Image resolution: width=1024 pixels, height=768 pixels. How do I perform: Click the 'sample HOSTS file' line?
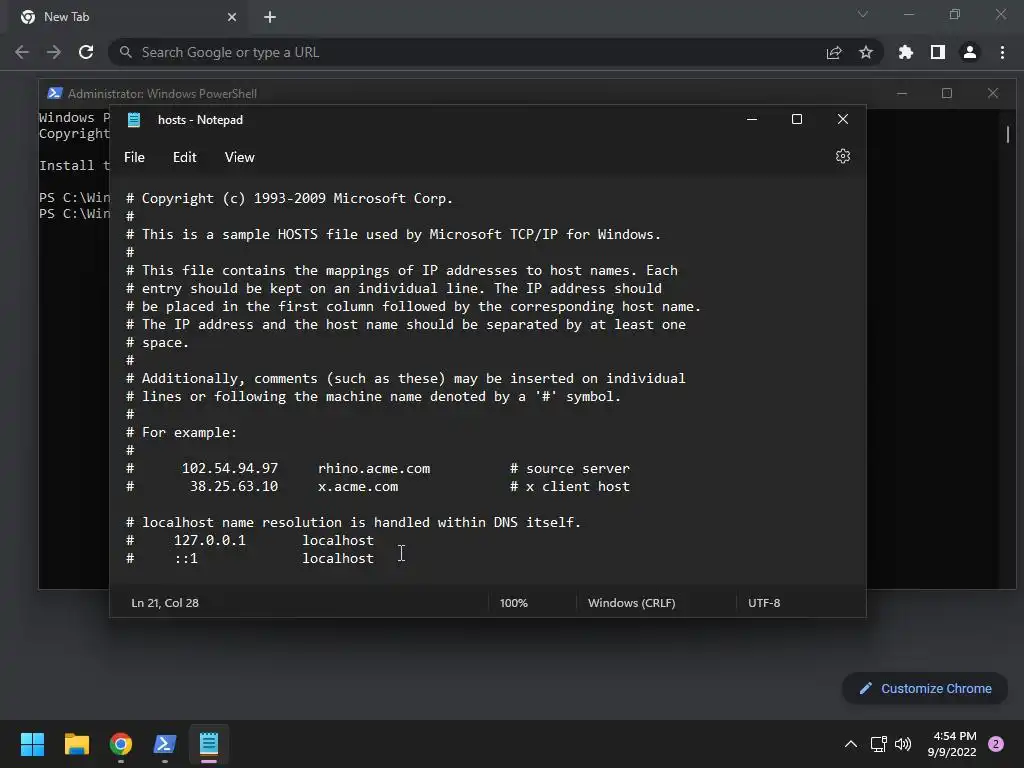point(393,234)
